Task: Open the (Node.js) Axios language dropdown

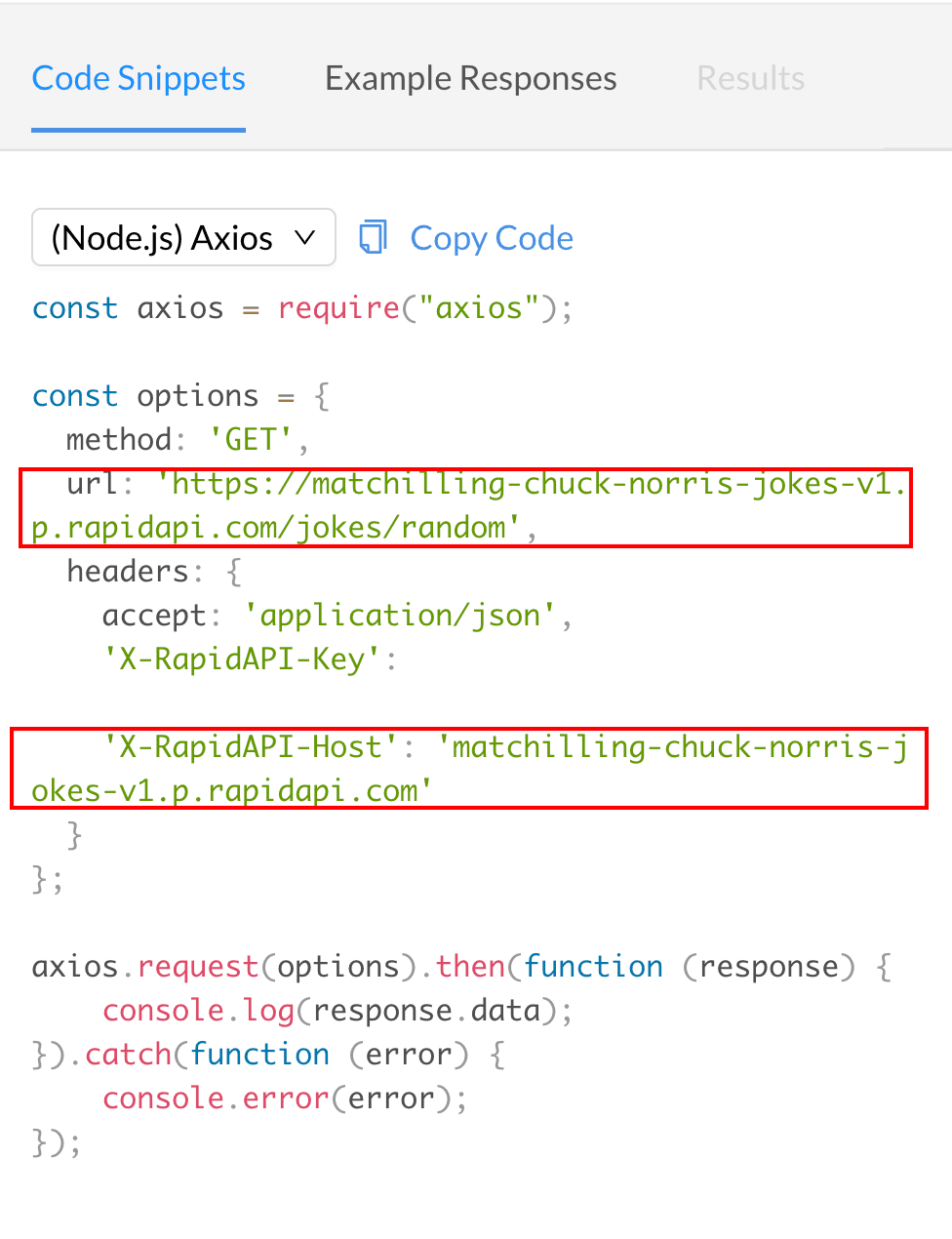Action: [x=183, y=237]
